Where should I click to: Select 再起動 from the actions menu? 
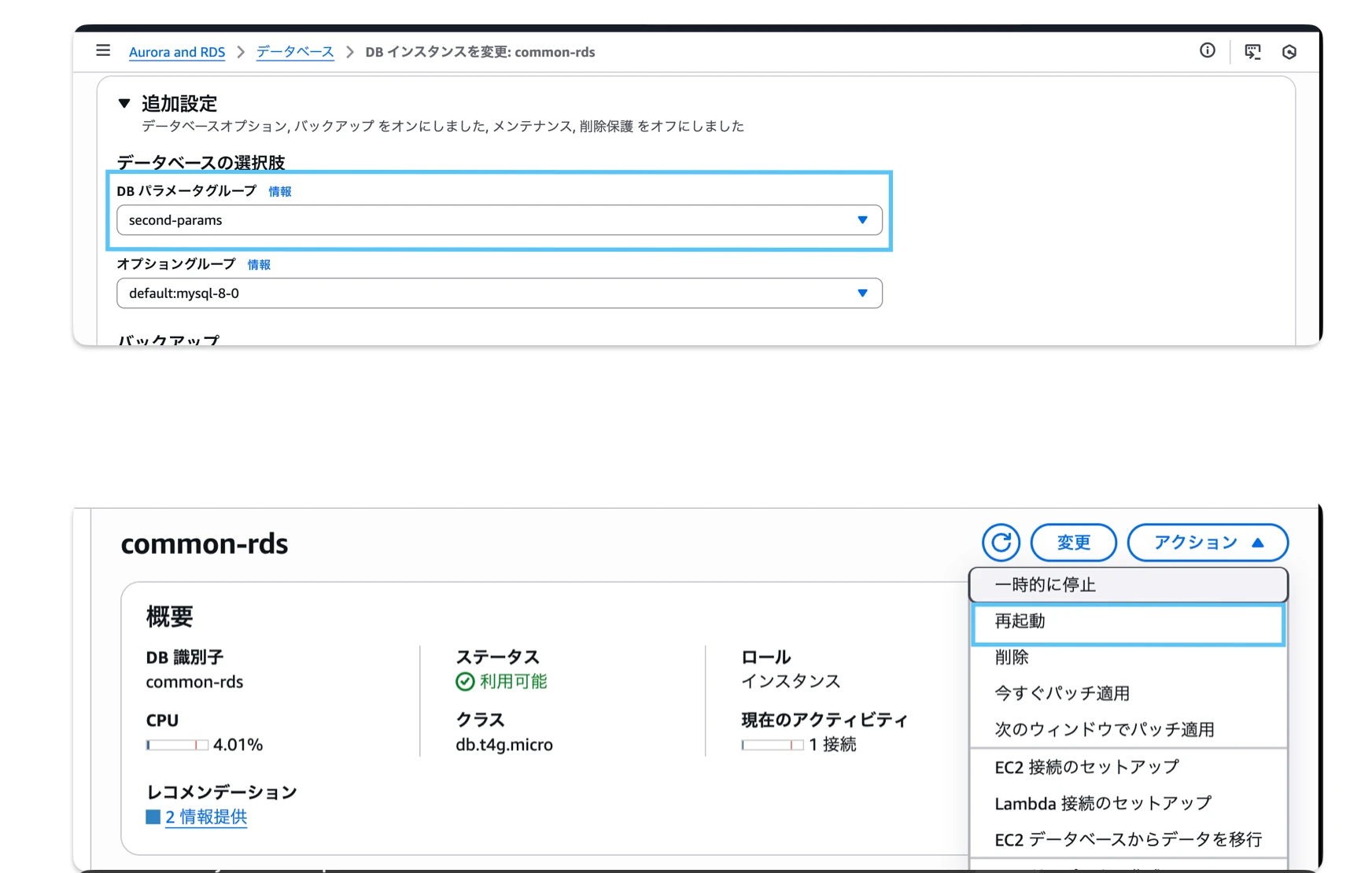pyautogui.click(x=1127, y=621)
